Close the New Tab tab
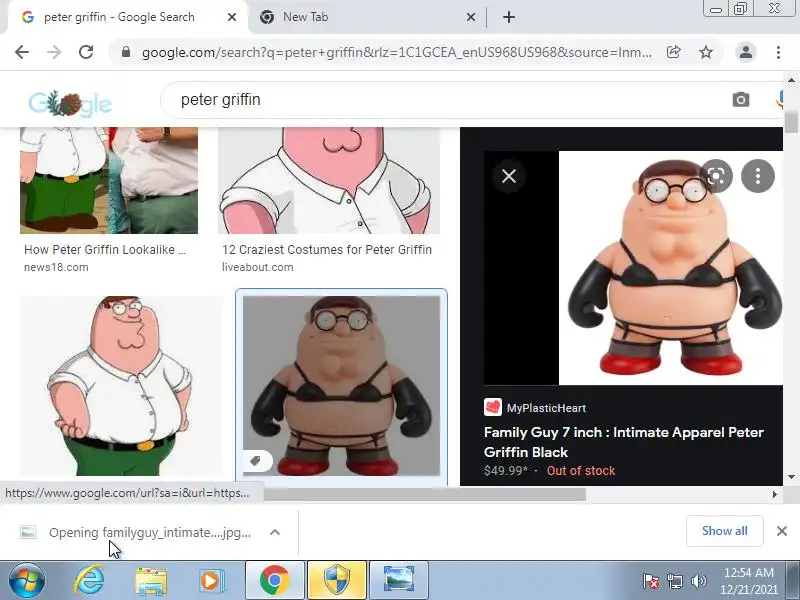800x600 pixels. point(471,17)
